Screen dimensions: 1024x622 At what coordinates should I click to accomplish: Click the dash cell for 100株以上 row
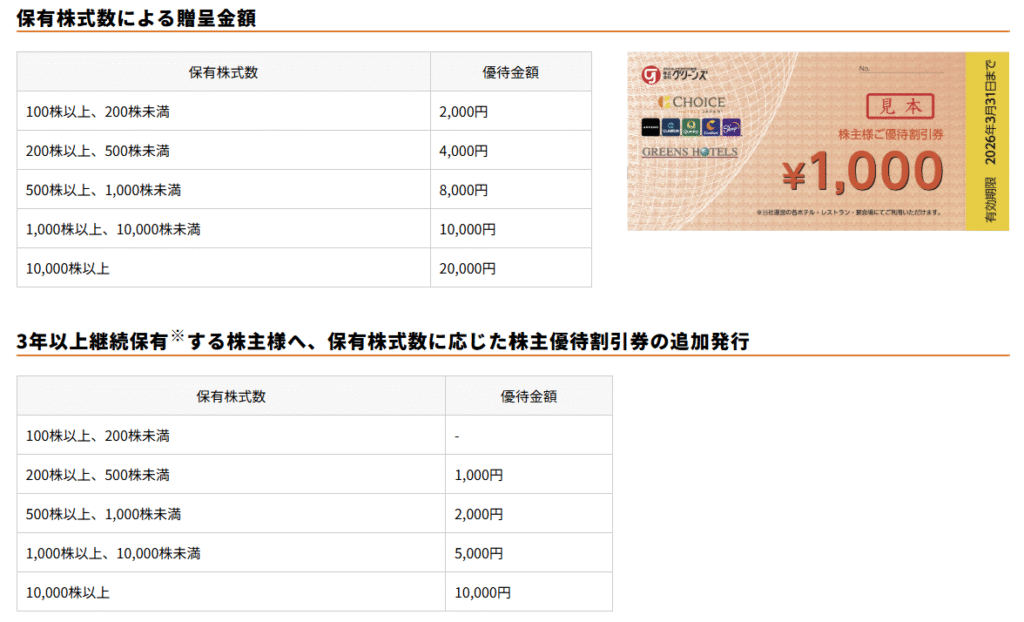point(457,436)
